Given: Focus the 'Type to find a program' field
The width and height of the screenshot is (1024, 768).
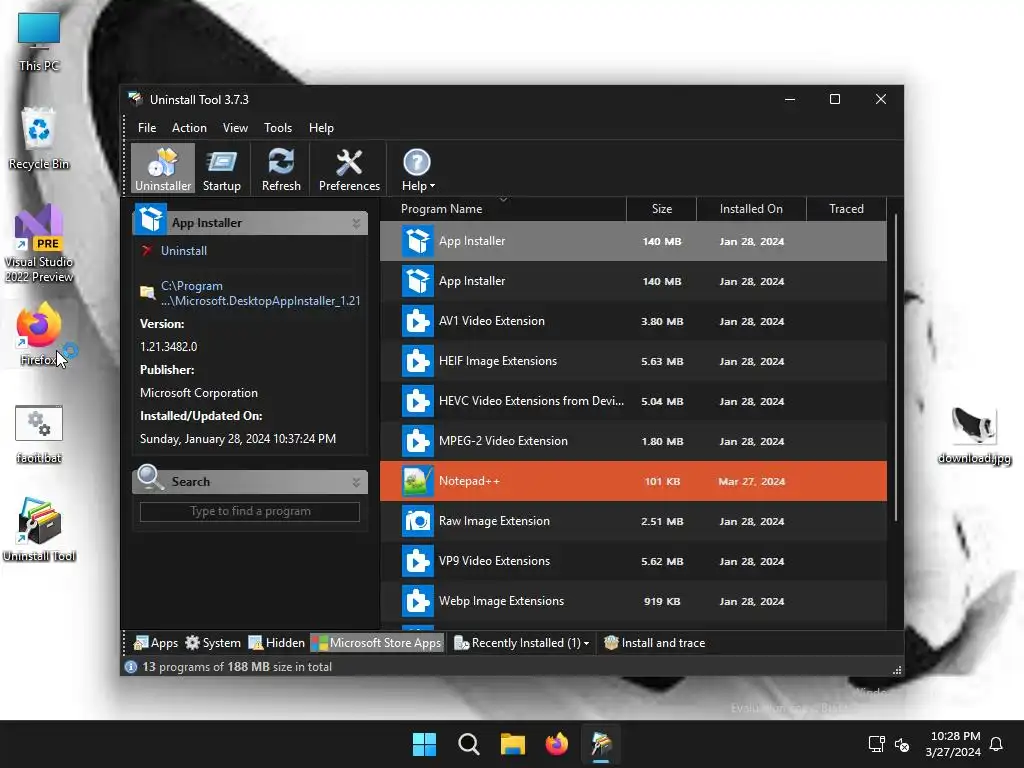Looking at the screenshot, I should click(x=249, y=511).
